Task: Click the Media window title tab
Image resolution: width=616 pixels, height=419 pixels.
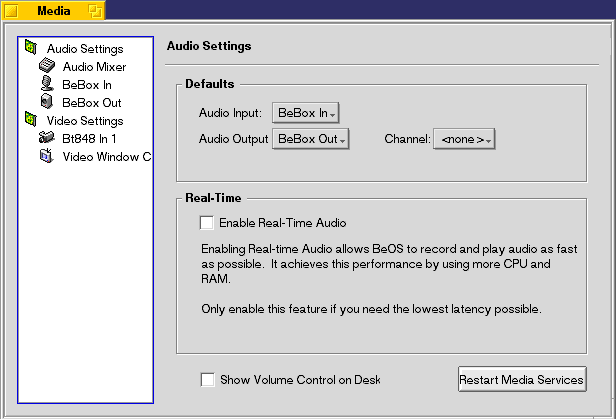Action: pos(54,11)
